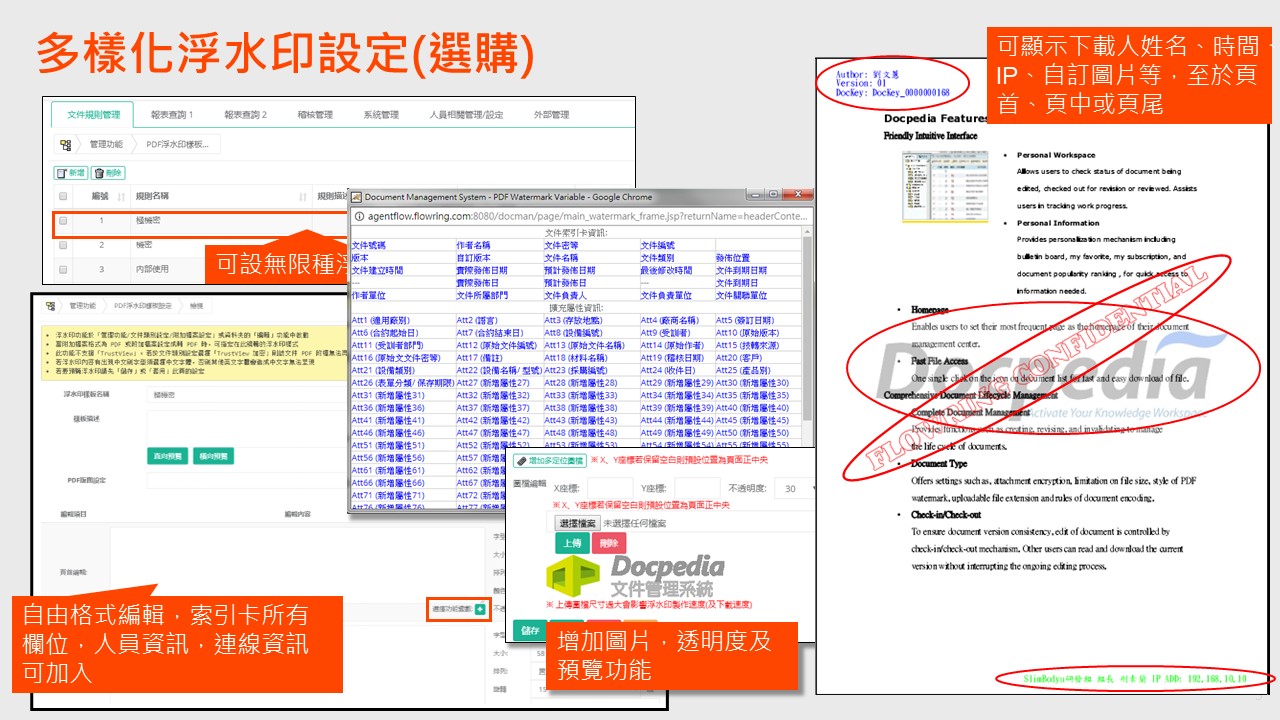Open the 系統管理 tab
Screen dimensions: 1280x720
coord(381,115)
